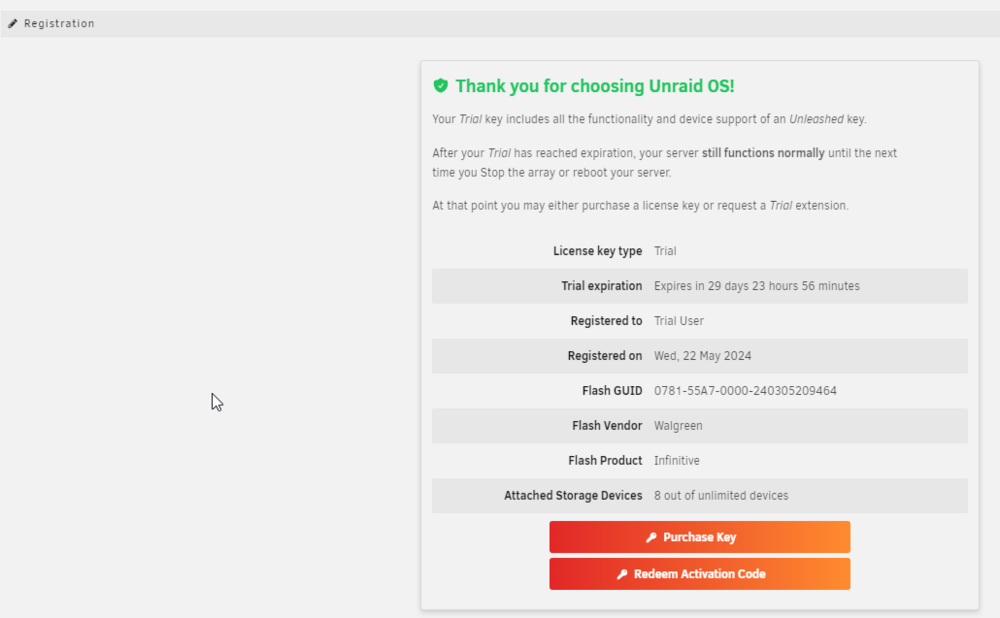The height and width of the screenshot is (618, 1000).
Task: Select the Flash GUID value text
Action: 745,391
